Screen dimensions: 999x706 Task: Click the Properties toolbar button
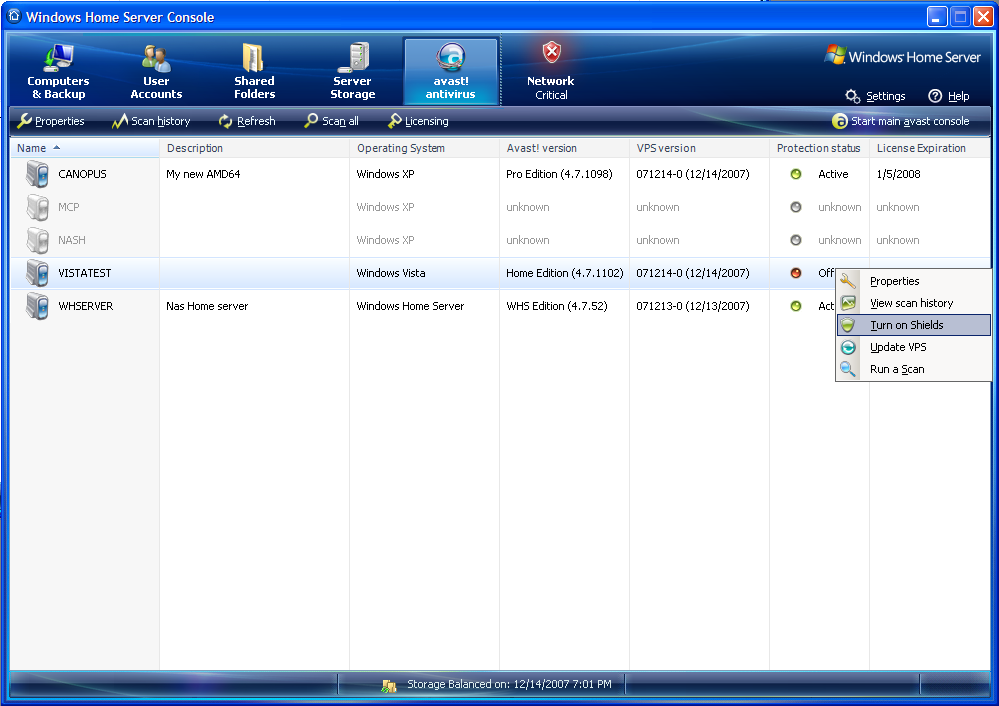(x=51, y=121)
